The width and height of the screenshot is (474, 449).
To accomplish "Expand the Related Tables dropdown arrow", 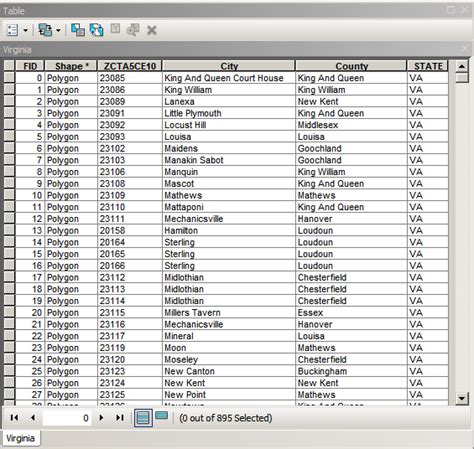I will (x=58, y=31).
